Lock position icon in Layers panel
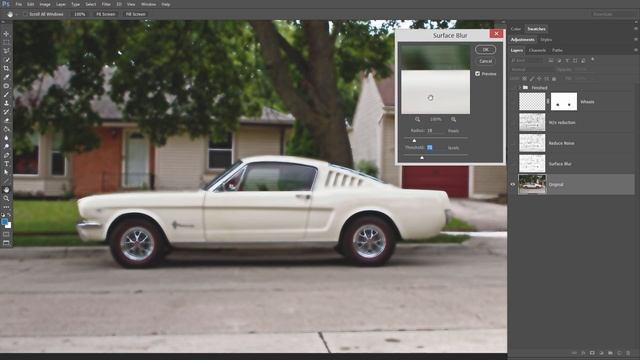The width and height of the screenshot is (640, 360). pos(539,78)
